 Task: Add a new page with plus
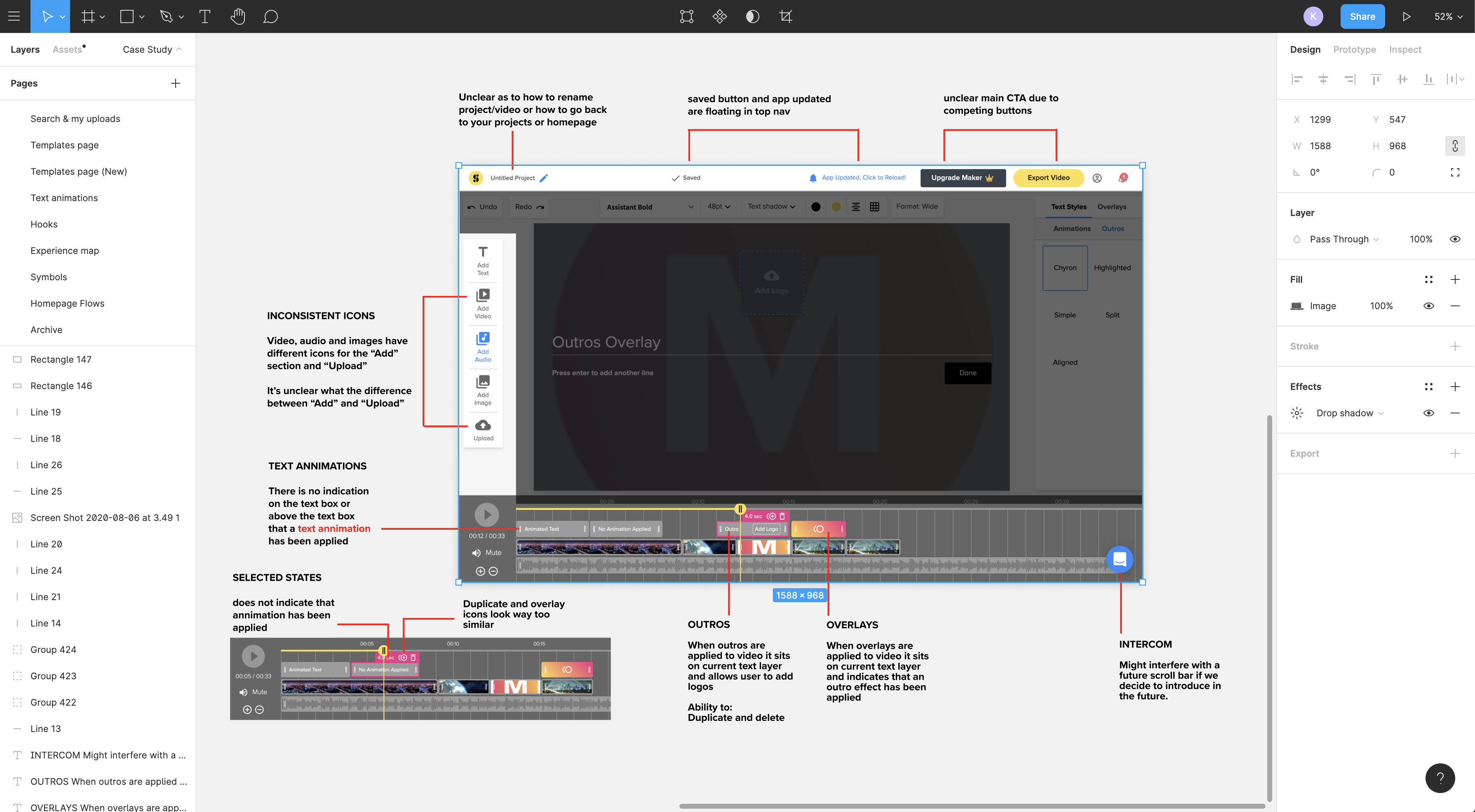pos(176,83)
